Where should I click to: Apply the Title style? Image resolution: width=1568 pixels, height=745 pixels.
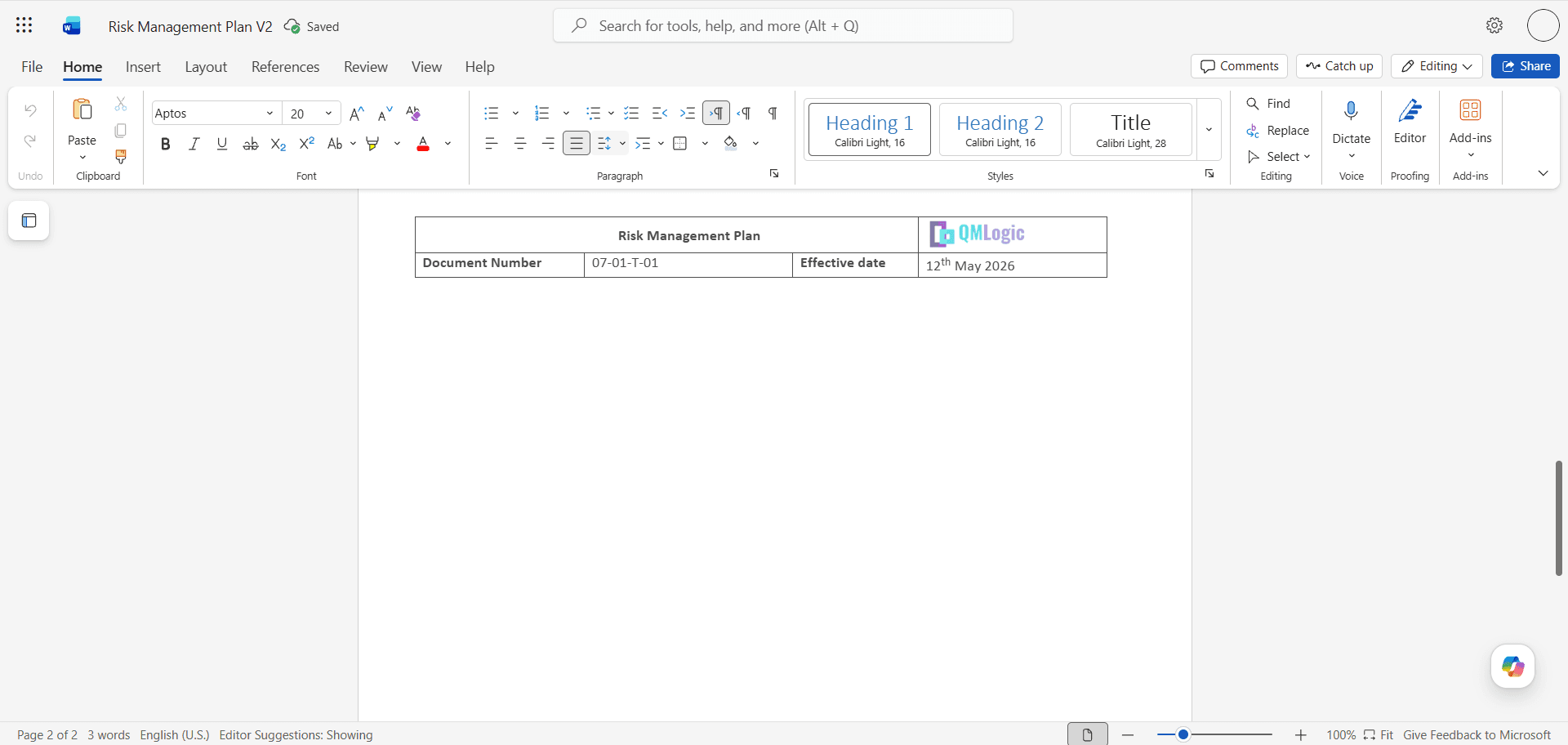[1131, 129]
